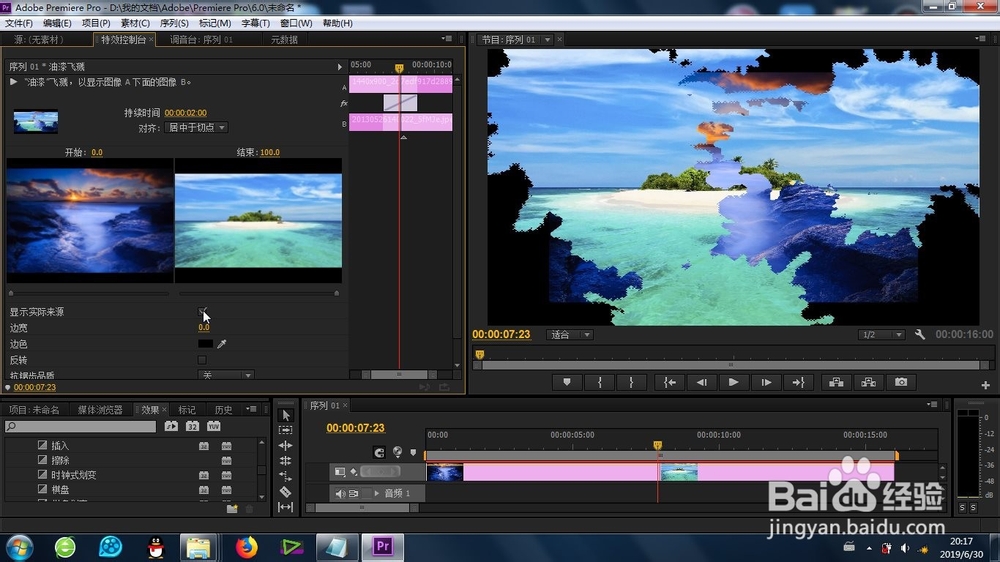Screen dimensions: 1000x562
Task: Open timeline display settings globe icon
Action: (x=397, y=452)
